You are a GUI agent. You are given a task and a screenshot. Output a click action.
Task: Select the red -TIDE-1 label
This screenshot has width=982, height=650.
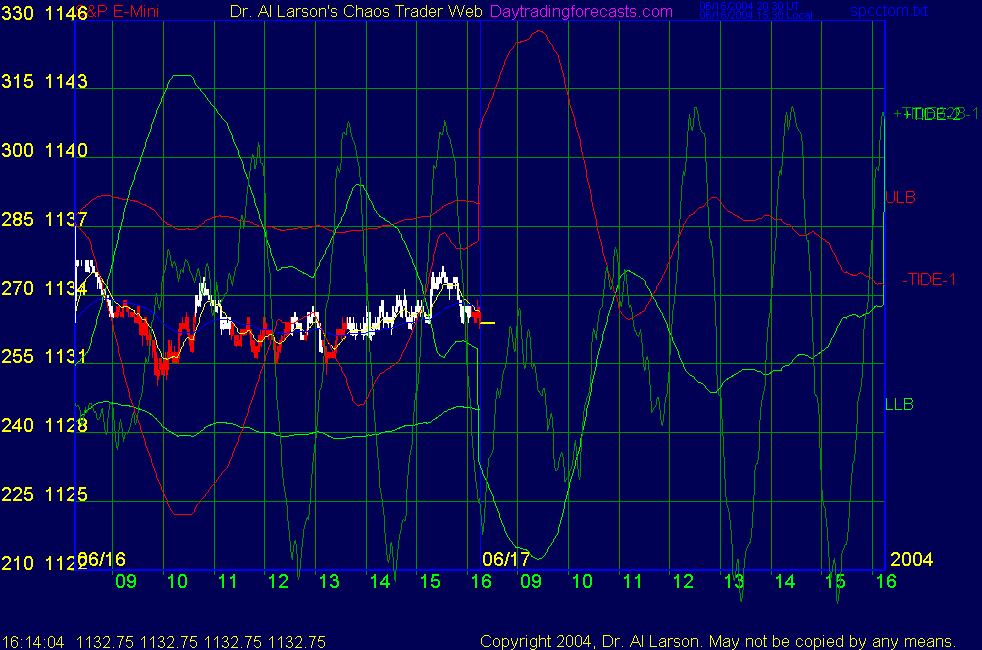(928, 279)
